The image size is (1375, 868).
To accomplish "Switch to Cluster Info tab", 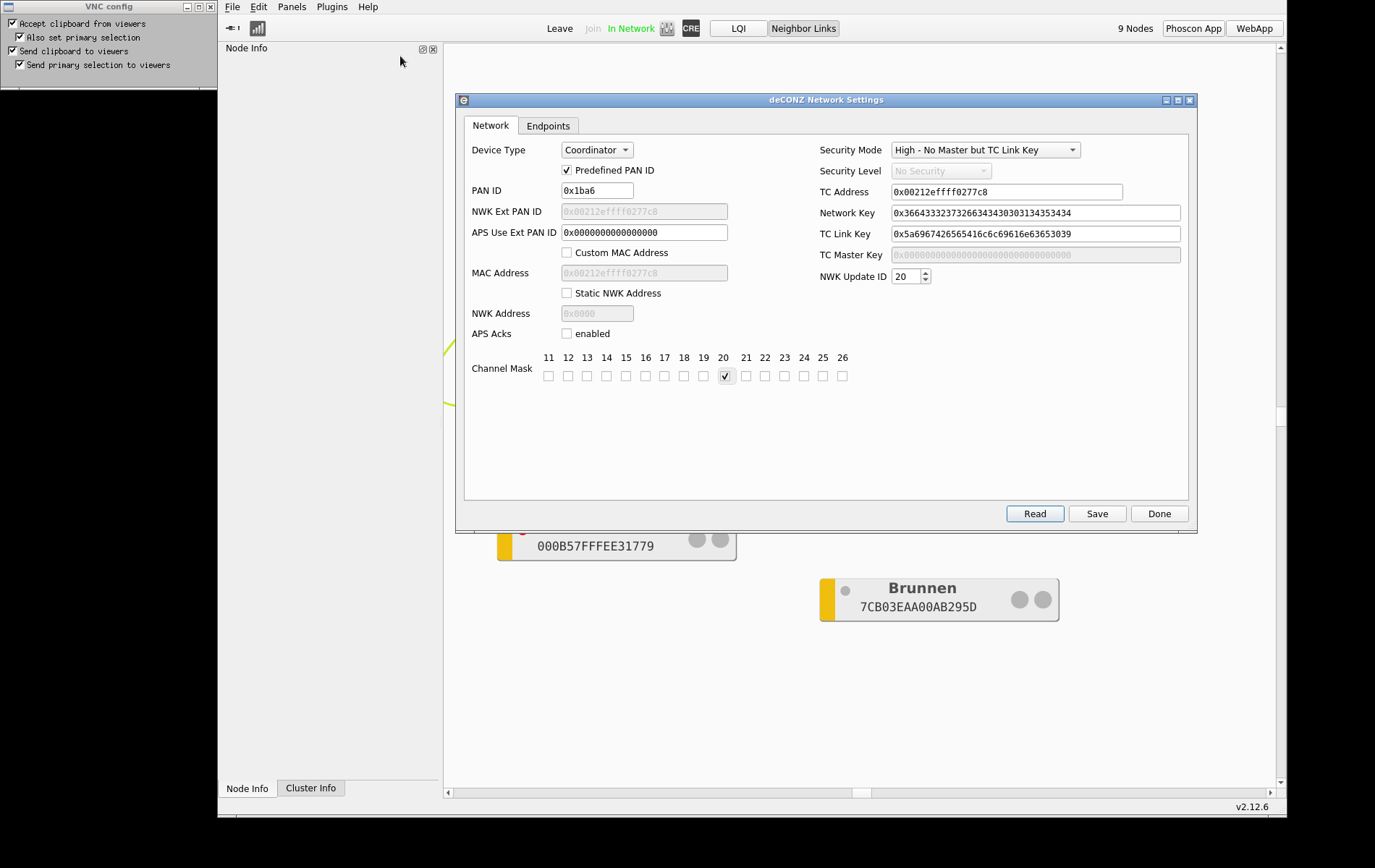I will [x=311, y=788].
